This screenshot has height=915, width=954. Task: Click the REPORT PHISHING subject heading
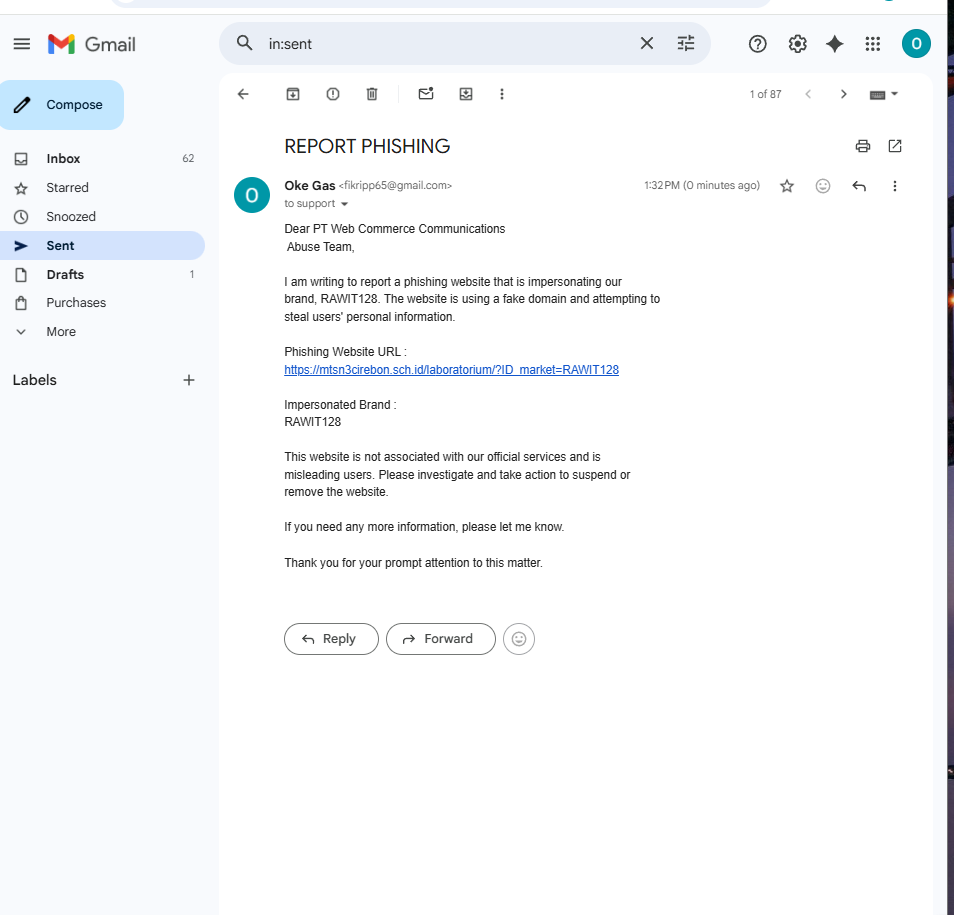coord(367,147)
